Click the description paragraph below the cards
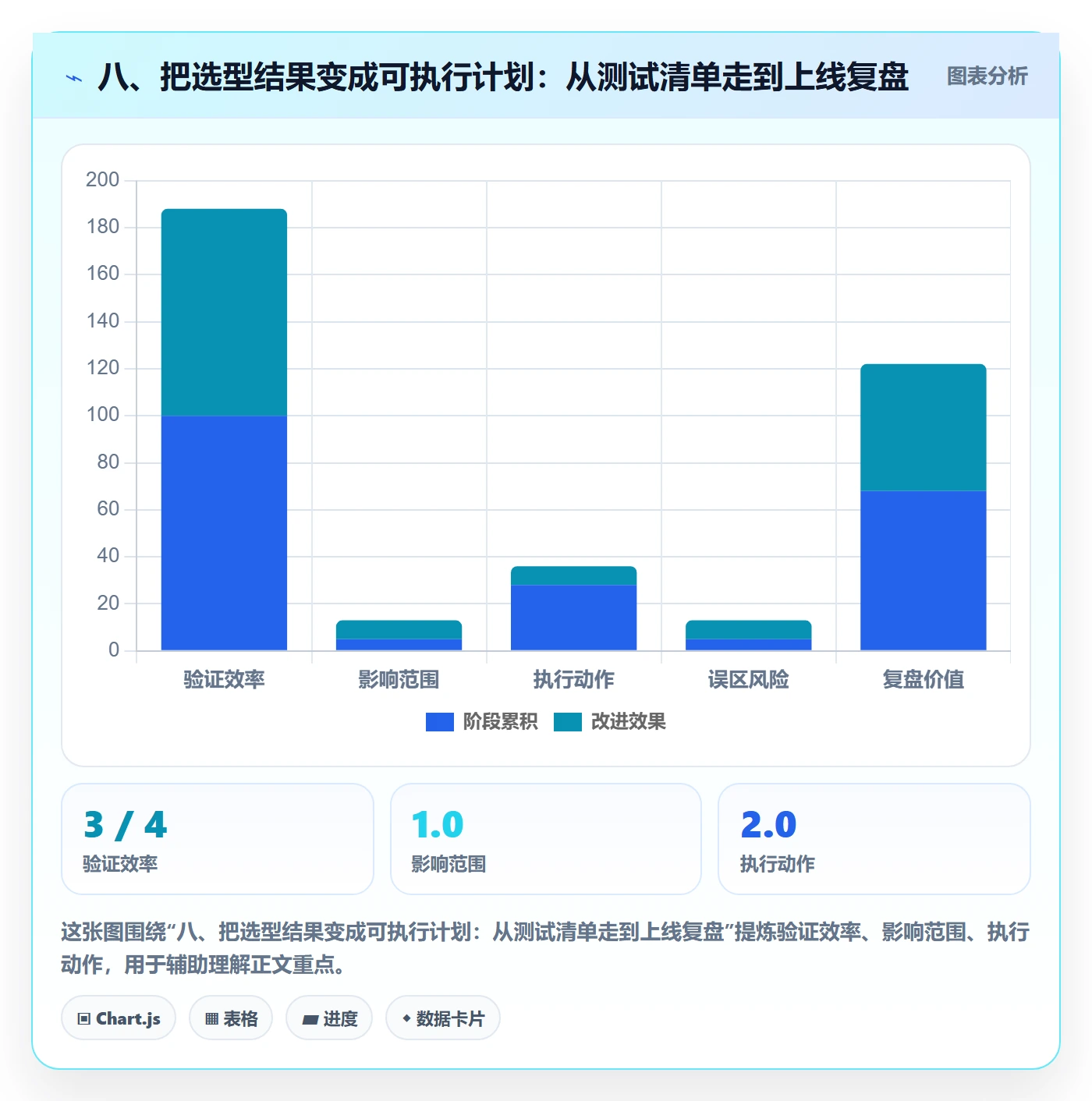1092x1101 pixels. click(545, 948)
